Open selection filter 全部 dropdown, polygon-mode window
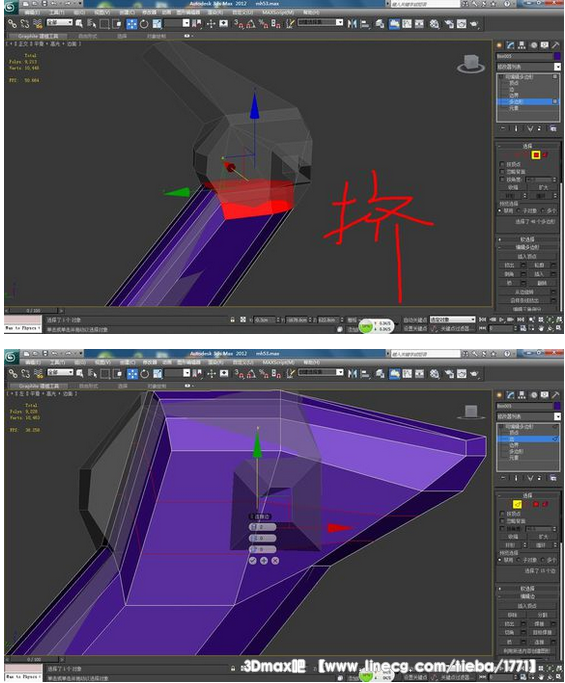This screenshot has height=683, width=565. (x=59, y=22)
